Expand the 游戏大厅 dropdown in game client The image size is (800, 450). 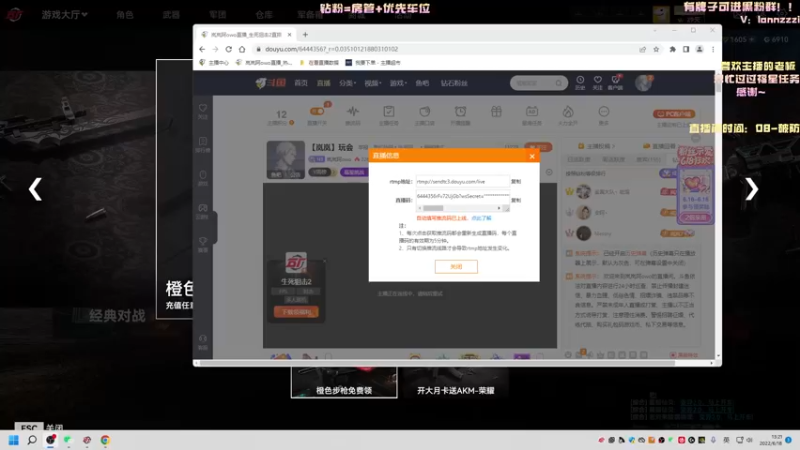[x=65, y=15]
